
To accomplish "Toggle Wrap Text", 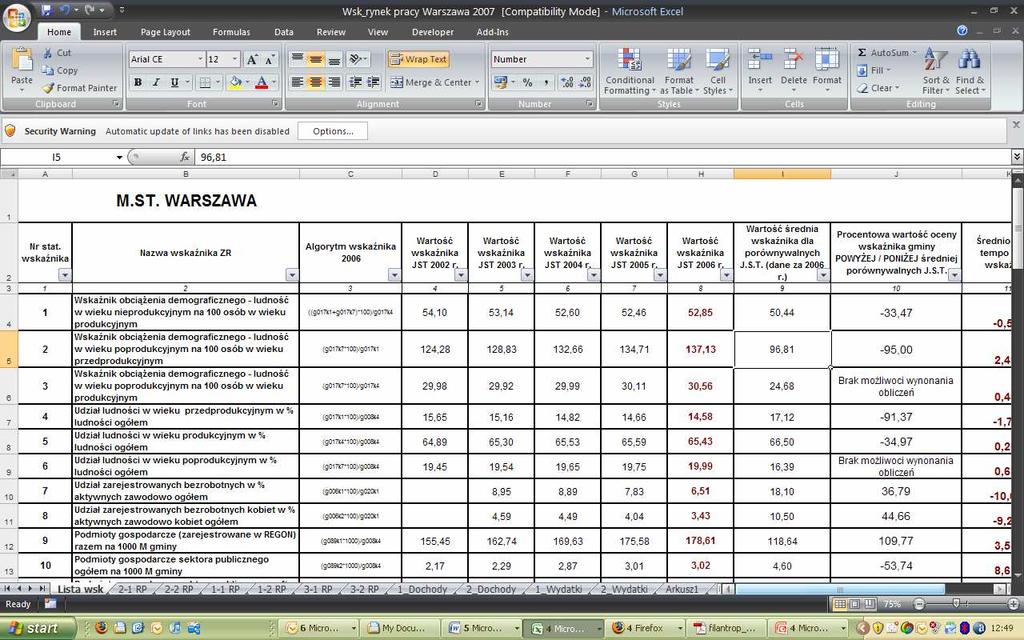I will [418, 59].
